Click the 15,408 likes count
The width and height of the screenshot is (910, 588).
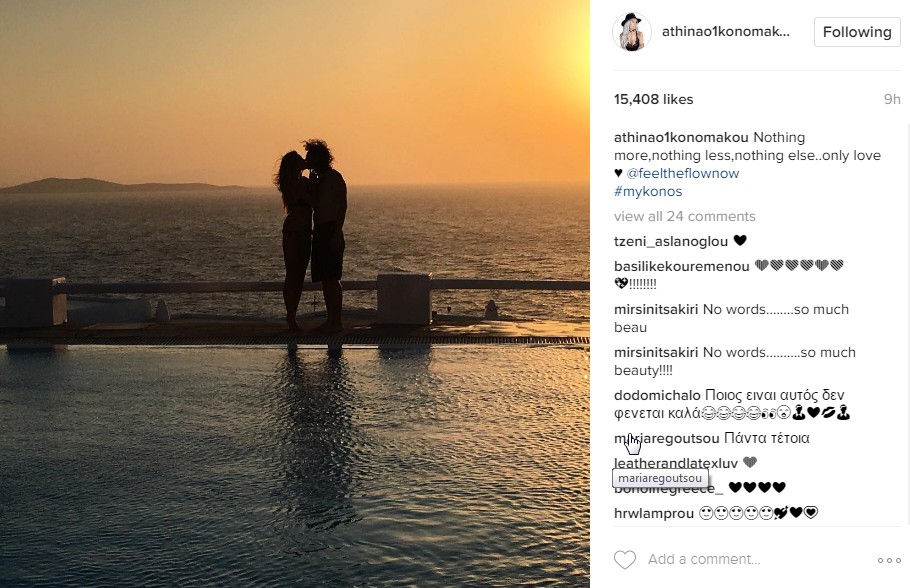point(653,99)
